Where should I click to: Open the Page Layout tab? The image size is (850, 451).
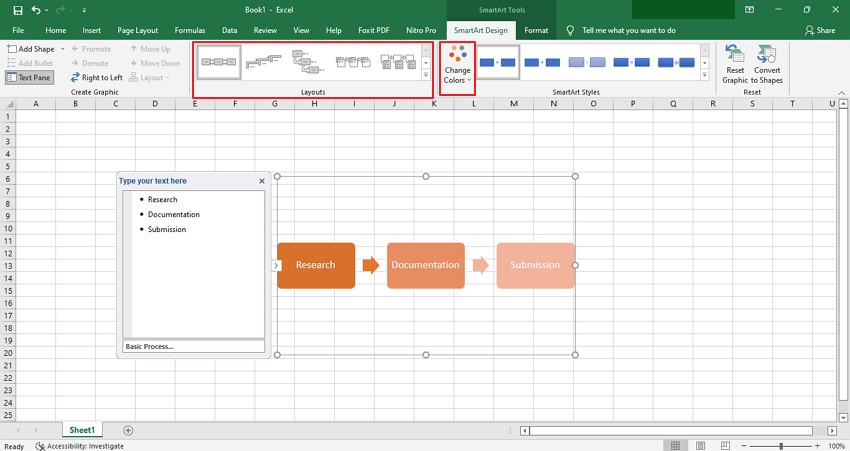pyautogui.click(x=138, y=30)
